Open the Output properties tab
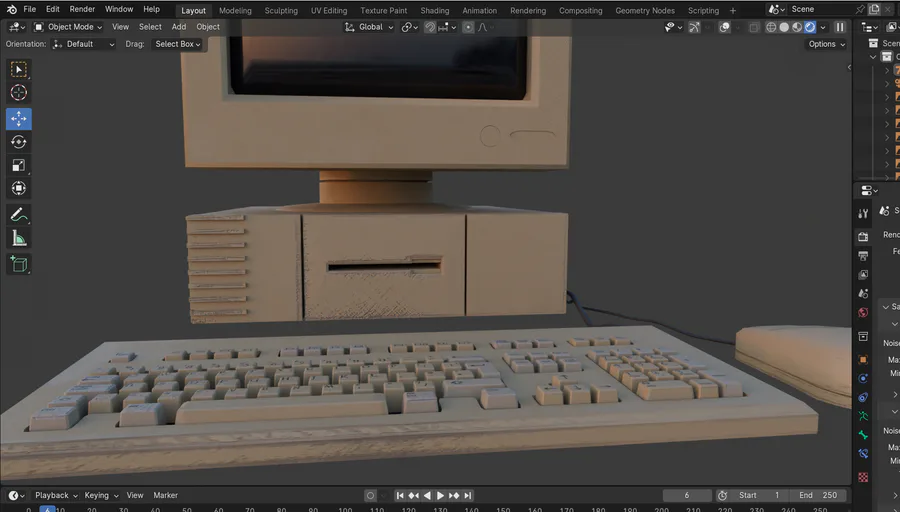 863,255
